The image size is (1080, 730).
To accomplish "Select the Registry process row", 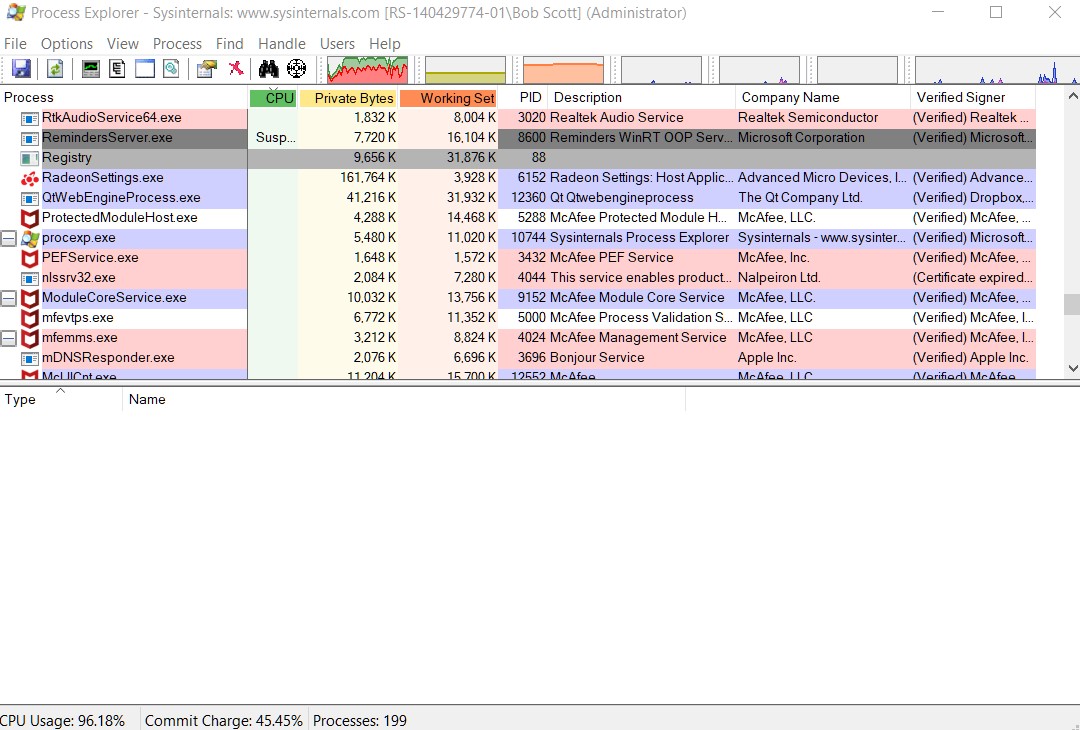I will pyautogui.click(x=518, y=158).
